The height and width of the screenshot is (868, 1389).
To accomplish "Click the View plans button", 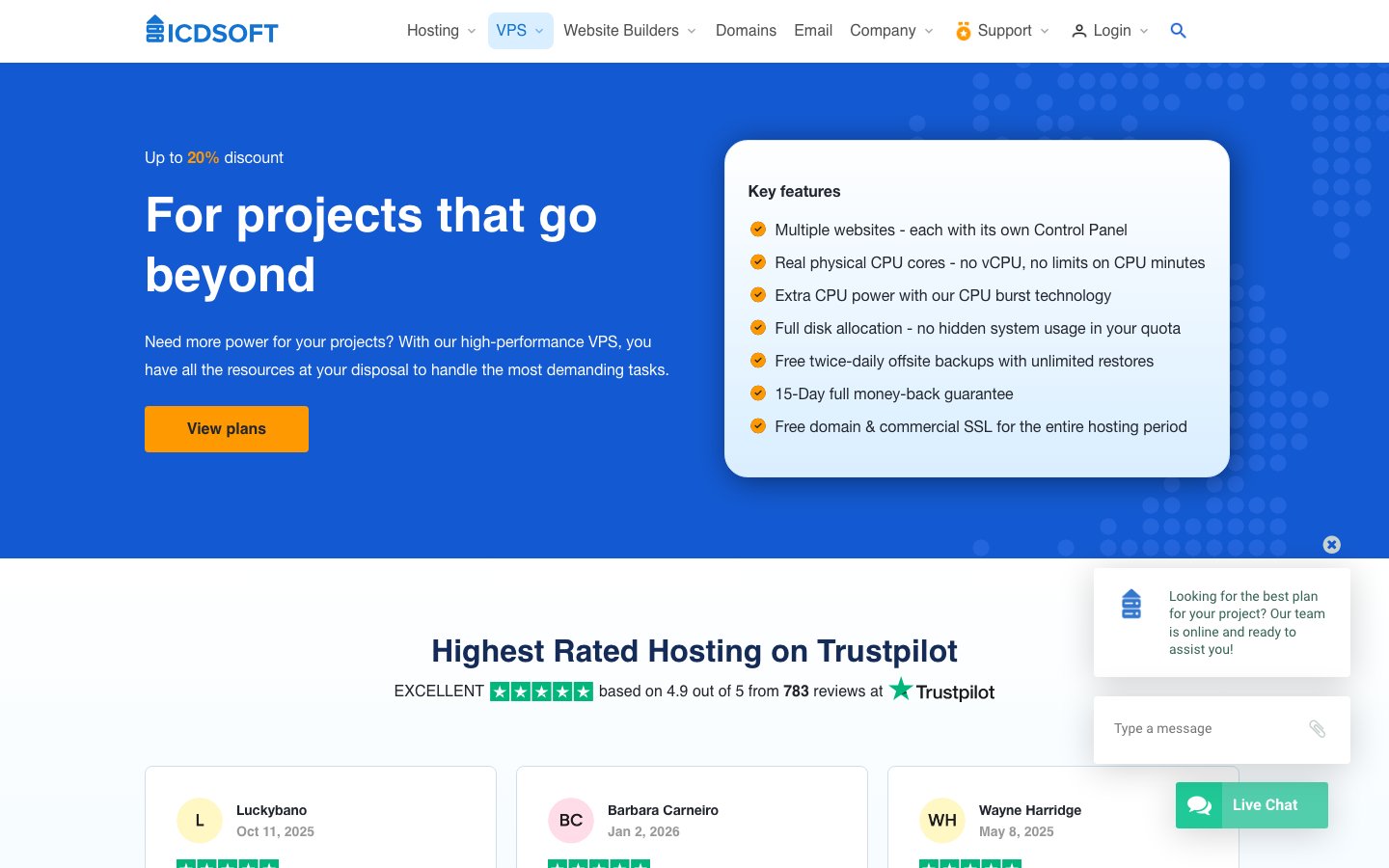I will click(227, 429).
